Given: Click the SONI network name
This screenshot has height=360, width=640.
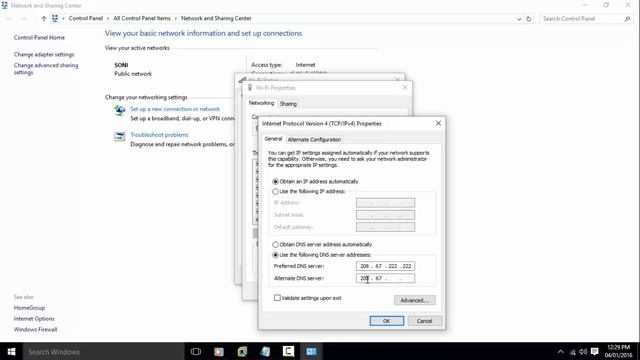Looking at the screenshot, I should pos(121,65).
